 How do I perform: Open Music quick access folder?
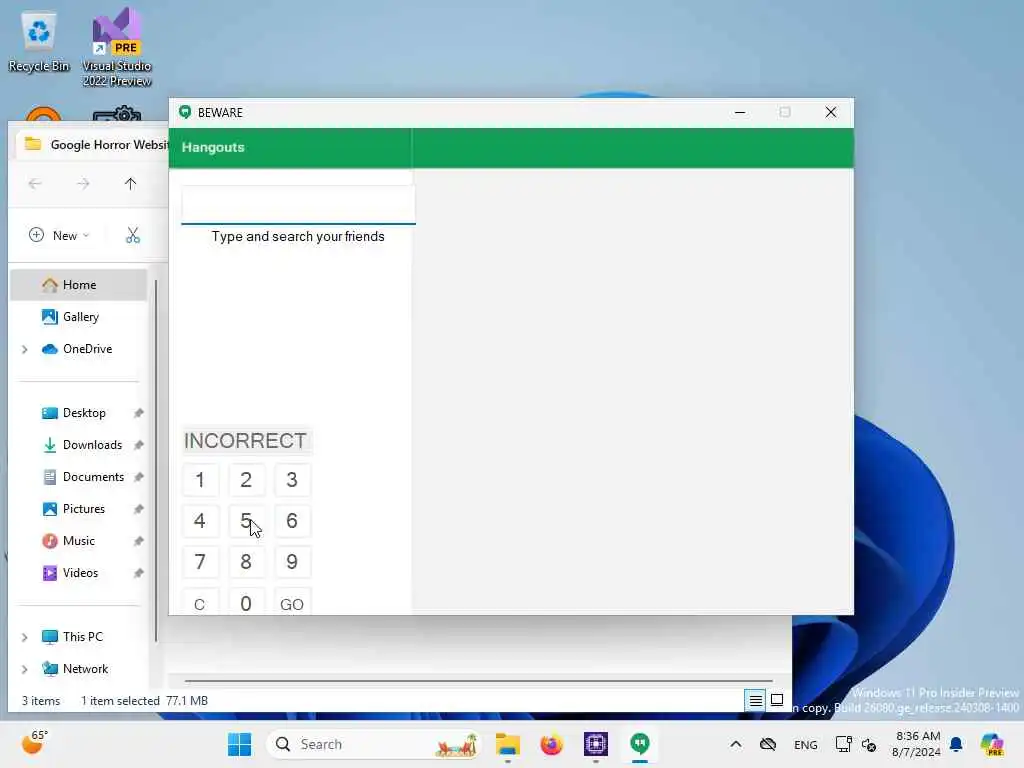click(x=79, y=541)
